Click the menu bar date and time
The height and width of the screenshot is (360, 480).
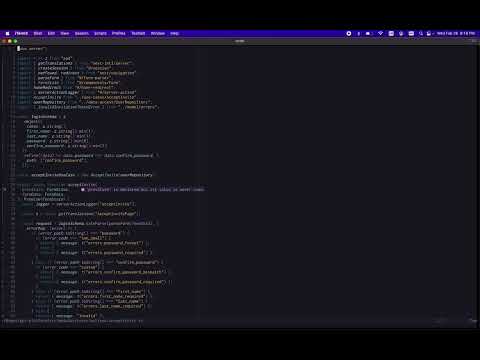456,33
